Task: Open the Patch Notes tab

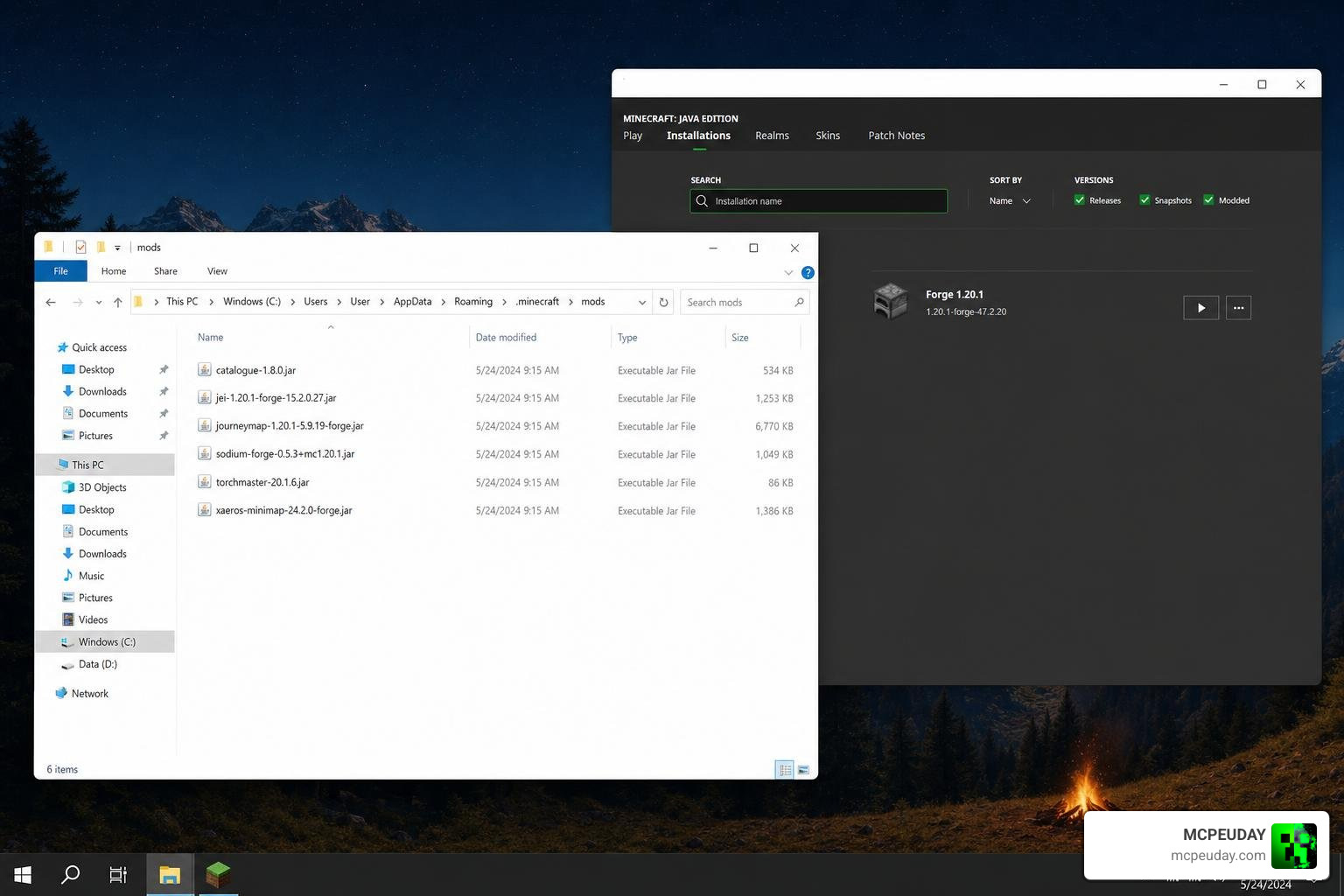Action: point(896,136)
